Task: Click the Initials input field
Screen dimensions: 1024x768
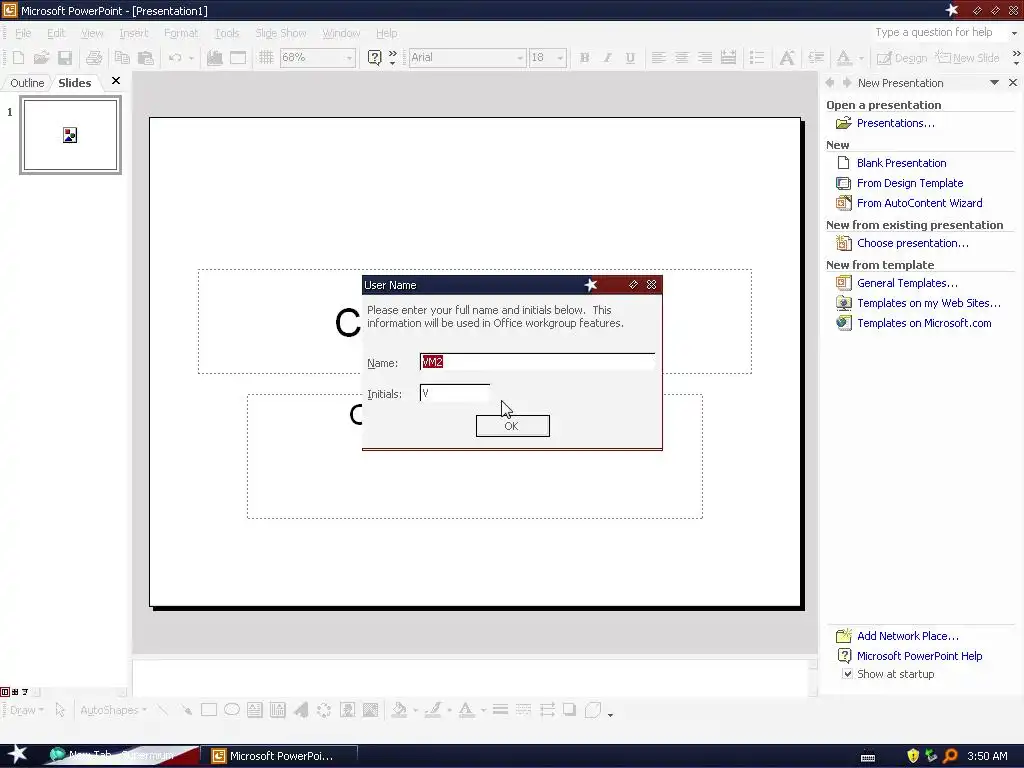Action: [x=455, y=393]
